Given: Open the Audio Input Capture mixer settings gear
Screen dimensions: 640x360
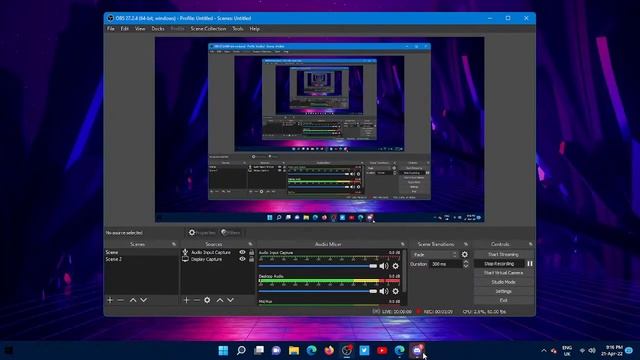Looking at the screenshot, I should 396,266.
